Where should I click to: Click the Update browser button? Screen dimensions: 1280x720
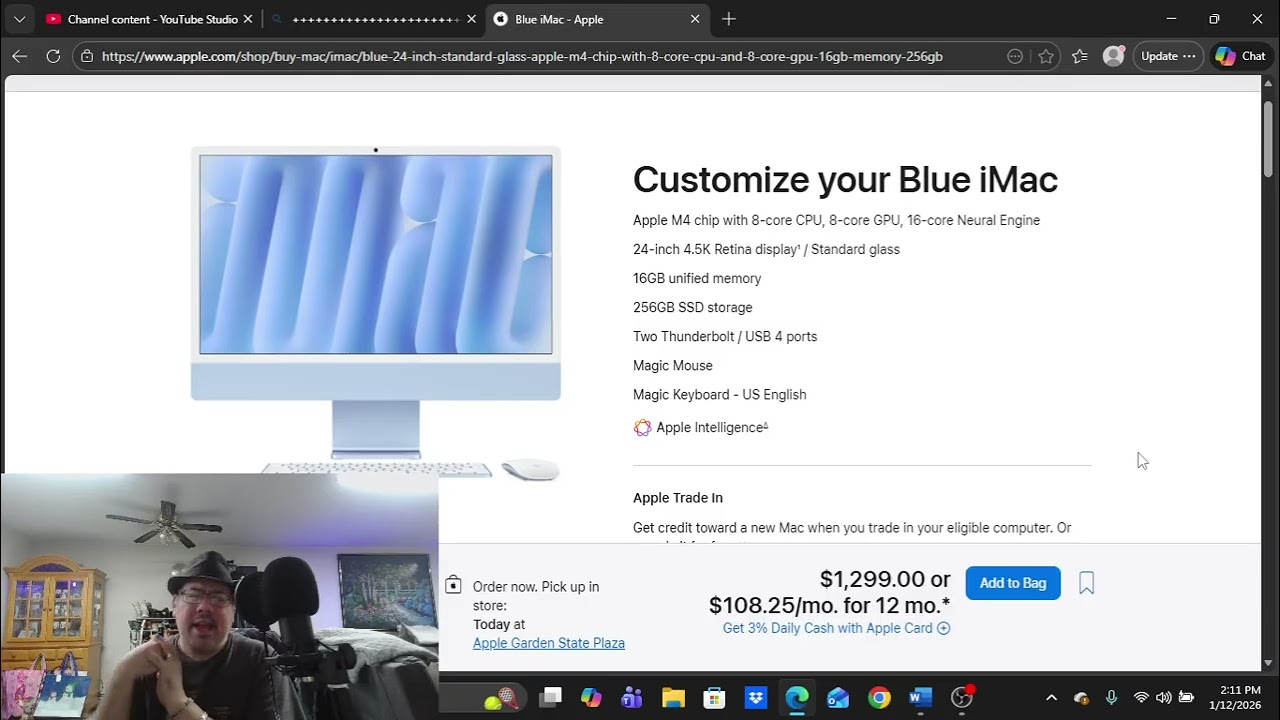click(1168, 56)
